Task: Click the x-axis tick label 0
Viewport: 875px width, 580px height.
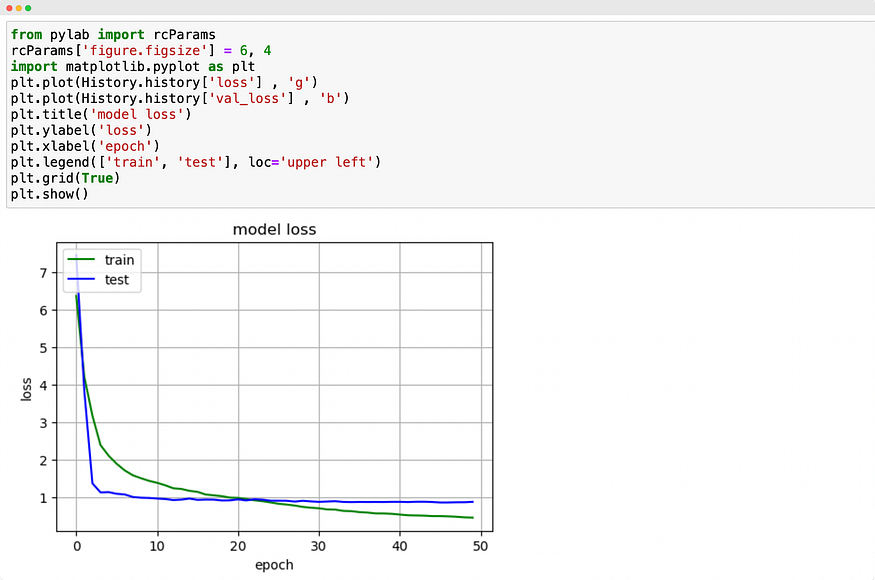Action: (x=77, y=546)
